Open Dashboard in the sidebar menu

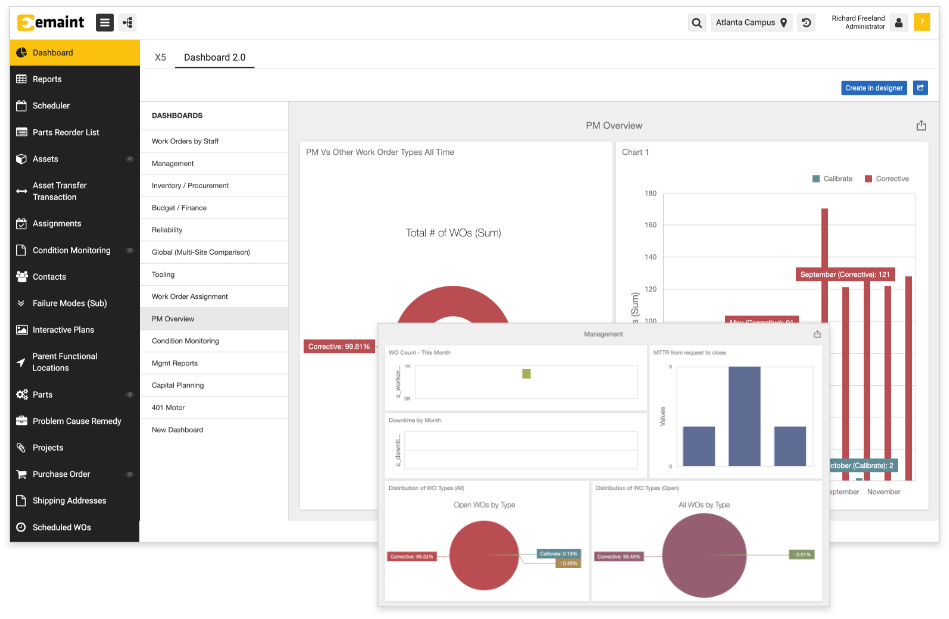[x=75, y=53]
